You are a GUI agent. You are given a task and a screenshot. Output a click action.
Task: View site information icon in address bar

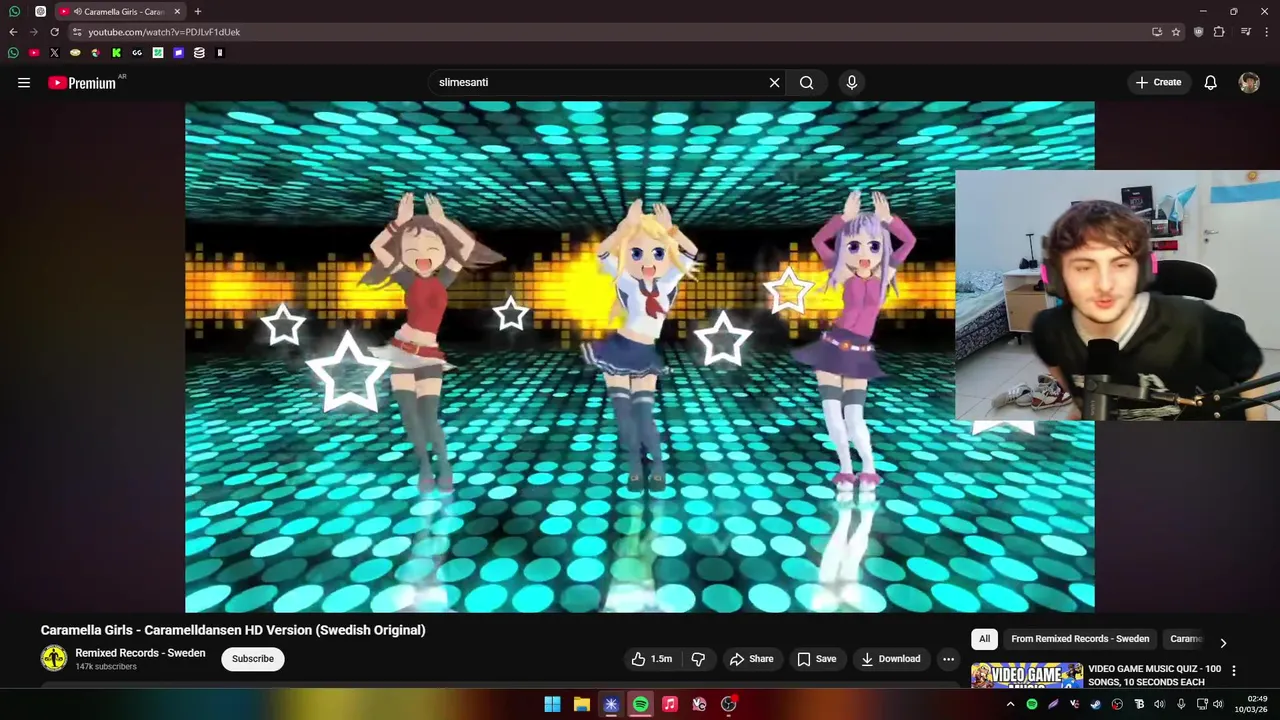pos(77,32)
